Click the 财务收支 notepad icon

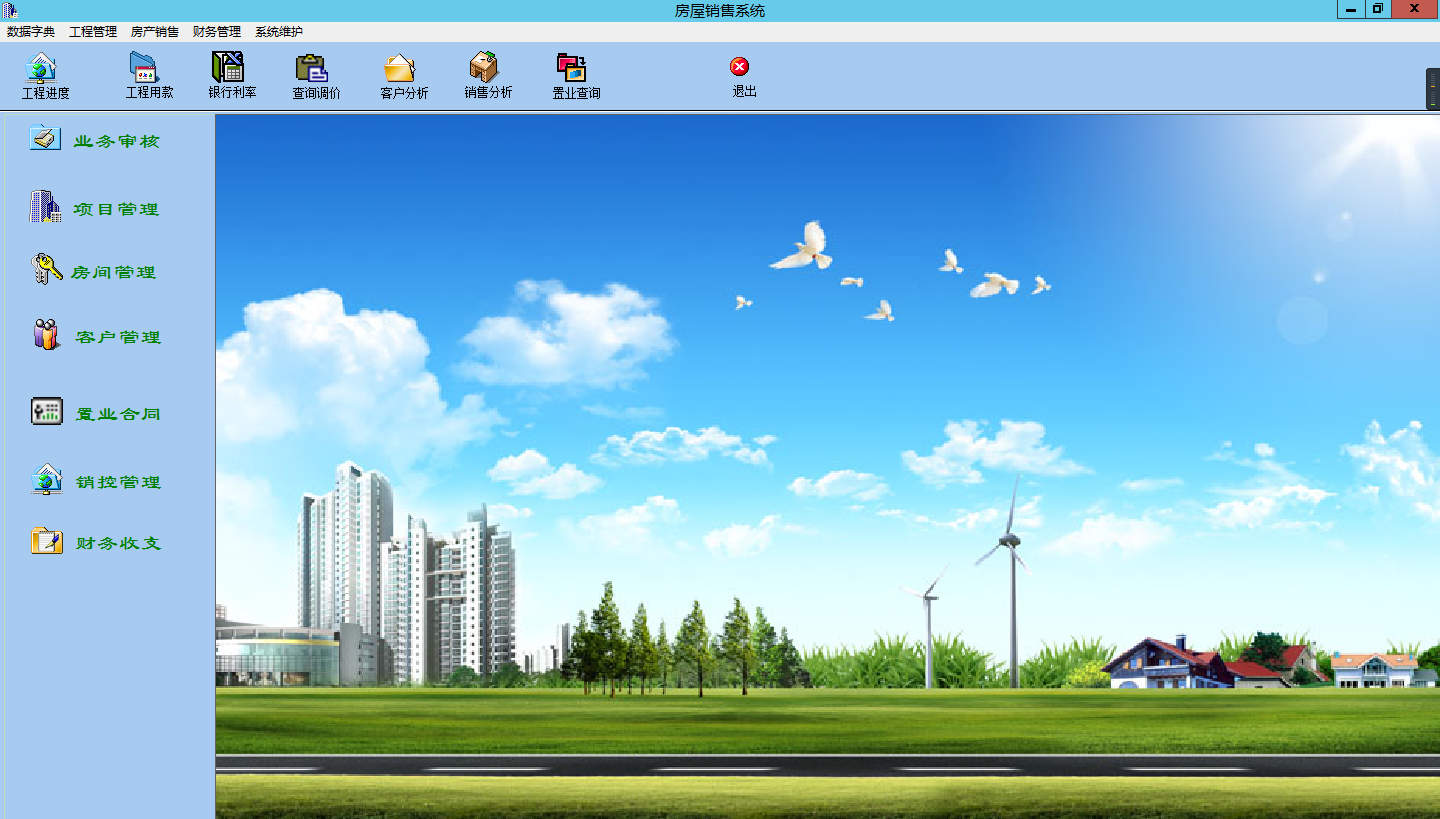pos(47,541)
